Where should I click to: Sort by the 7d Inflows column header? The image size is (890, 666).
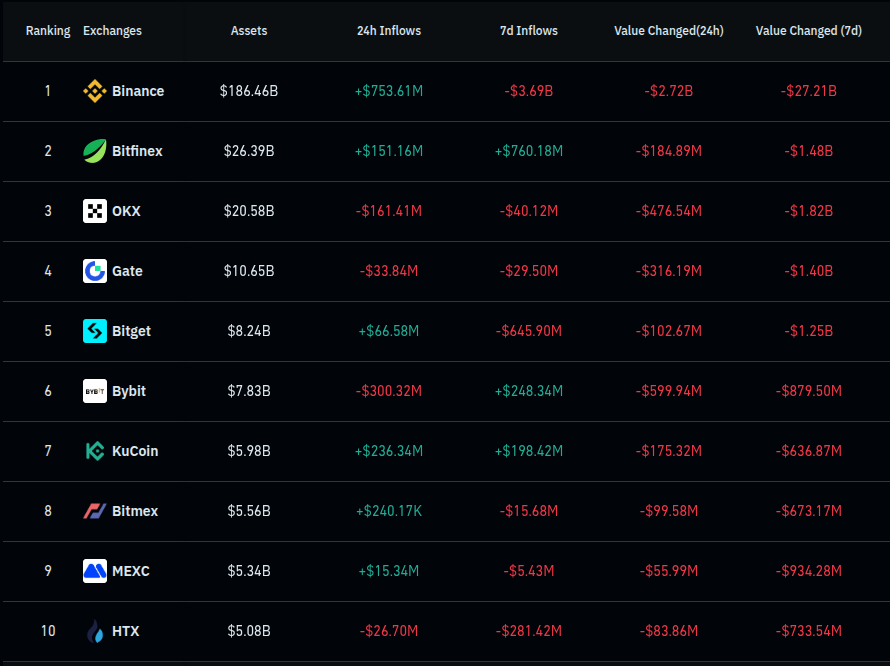coord(528,31)
